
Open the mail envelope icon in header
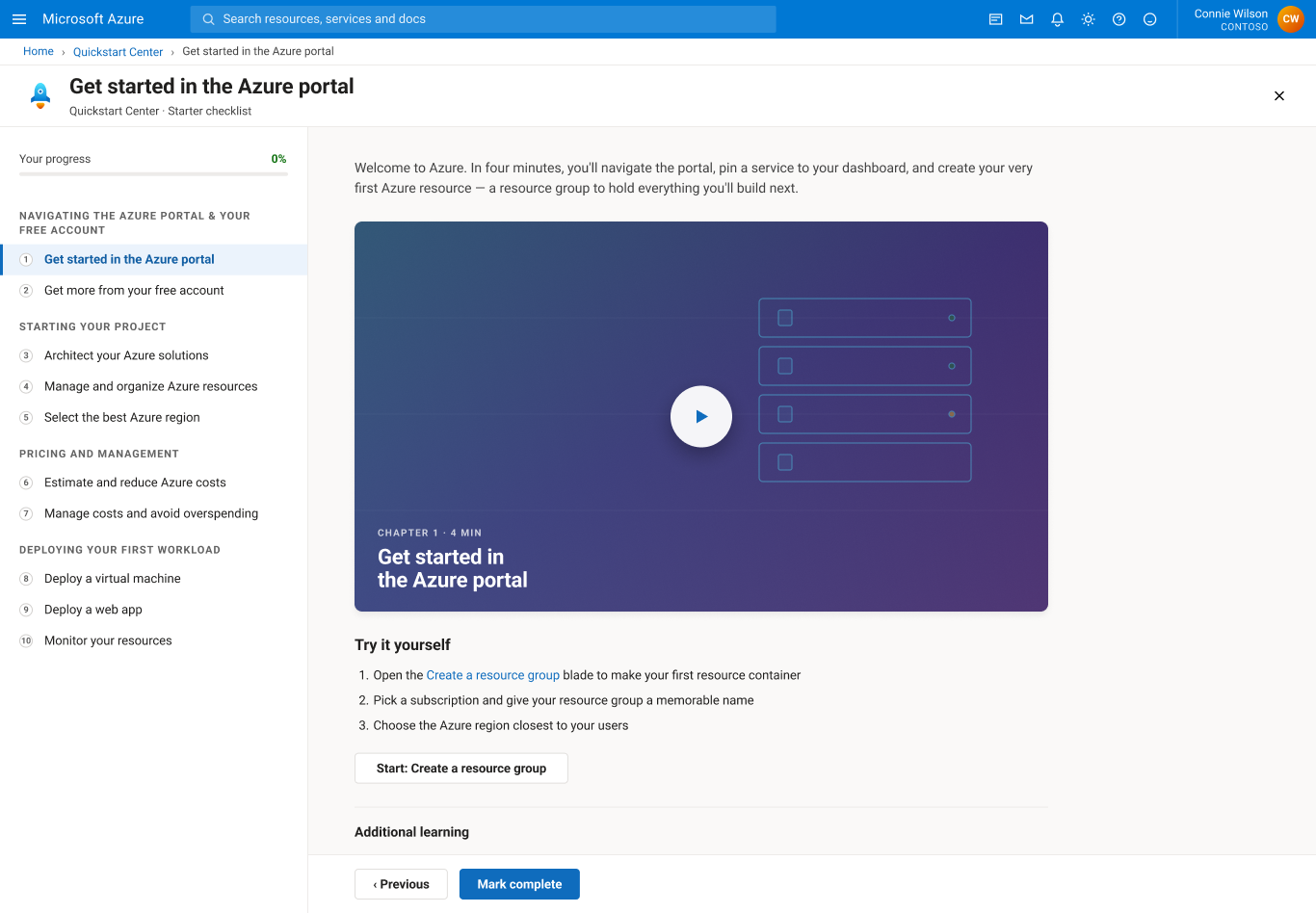click(x=1027, y=19)
